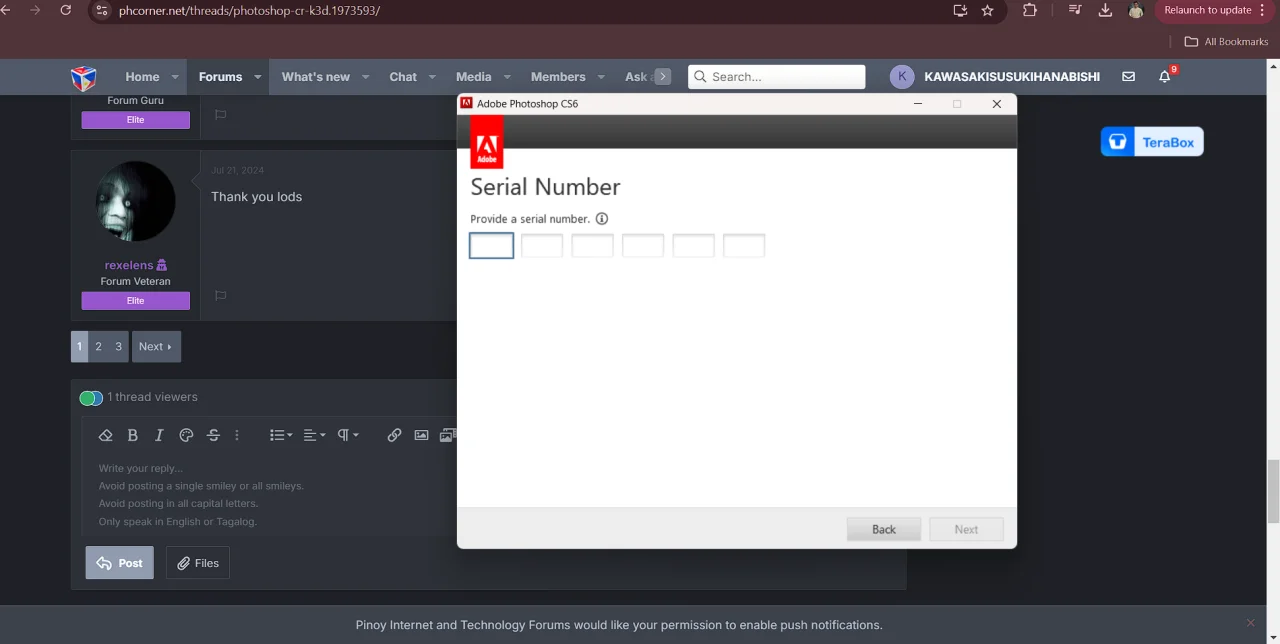Open the alerts bell icon
This screenshot has width=1280, height=644.
[1164, 77]
